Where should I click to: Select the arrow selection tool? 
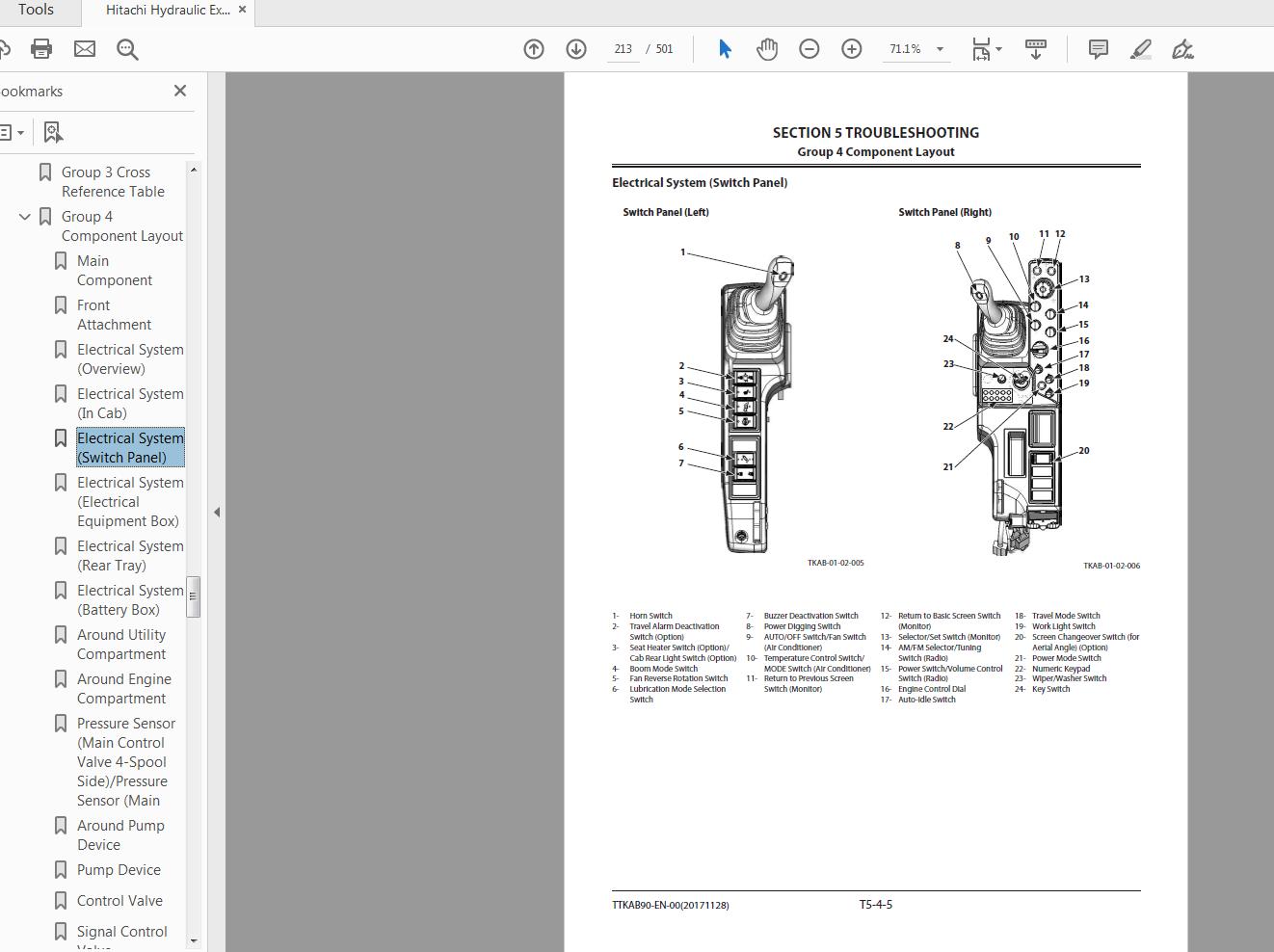(x=725, y=48)
